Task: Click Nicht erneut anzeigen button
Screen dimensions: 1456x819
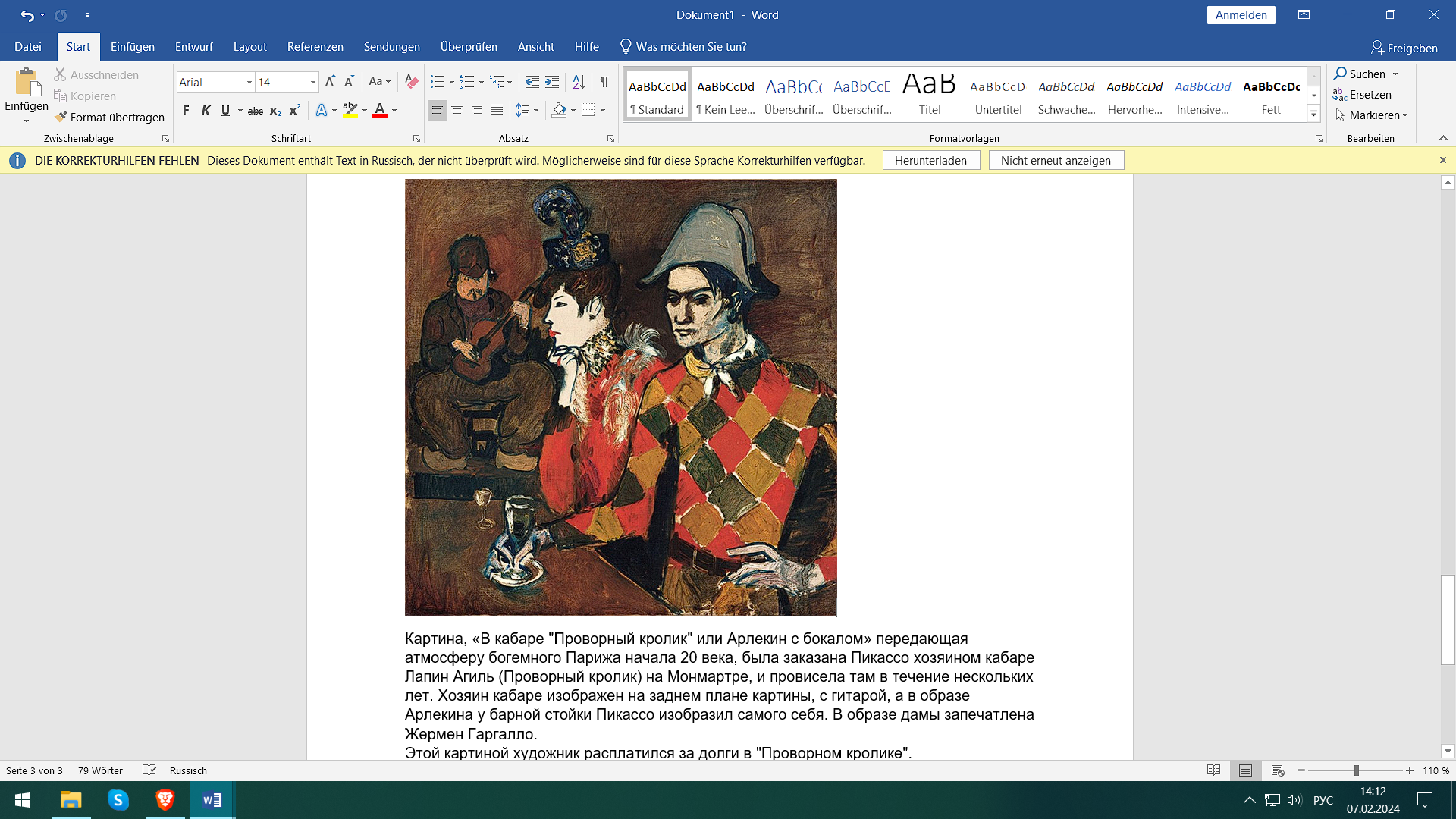Action: tap(1055, 160)
